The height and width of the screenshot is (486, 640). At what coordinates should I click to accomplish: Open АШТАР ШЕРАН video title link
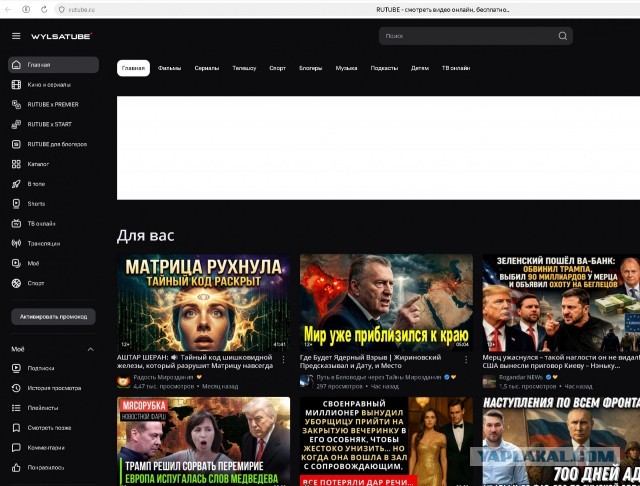click(195, 362)
